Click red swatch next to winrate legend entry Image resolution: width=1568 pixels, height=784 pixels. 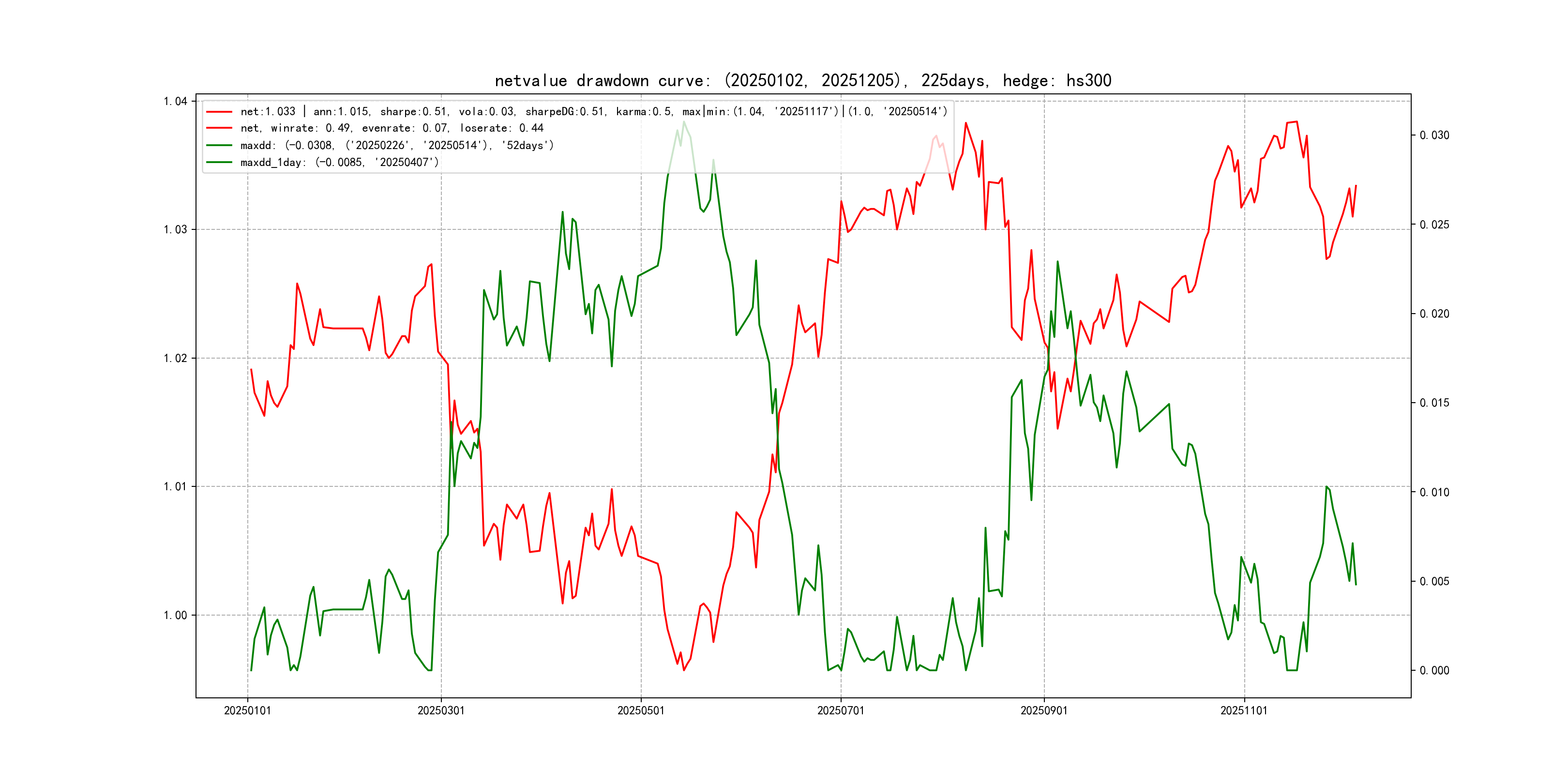pos(219,128)
